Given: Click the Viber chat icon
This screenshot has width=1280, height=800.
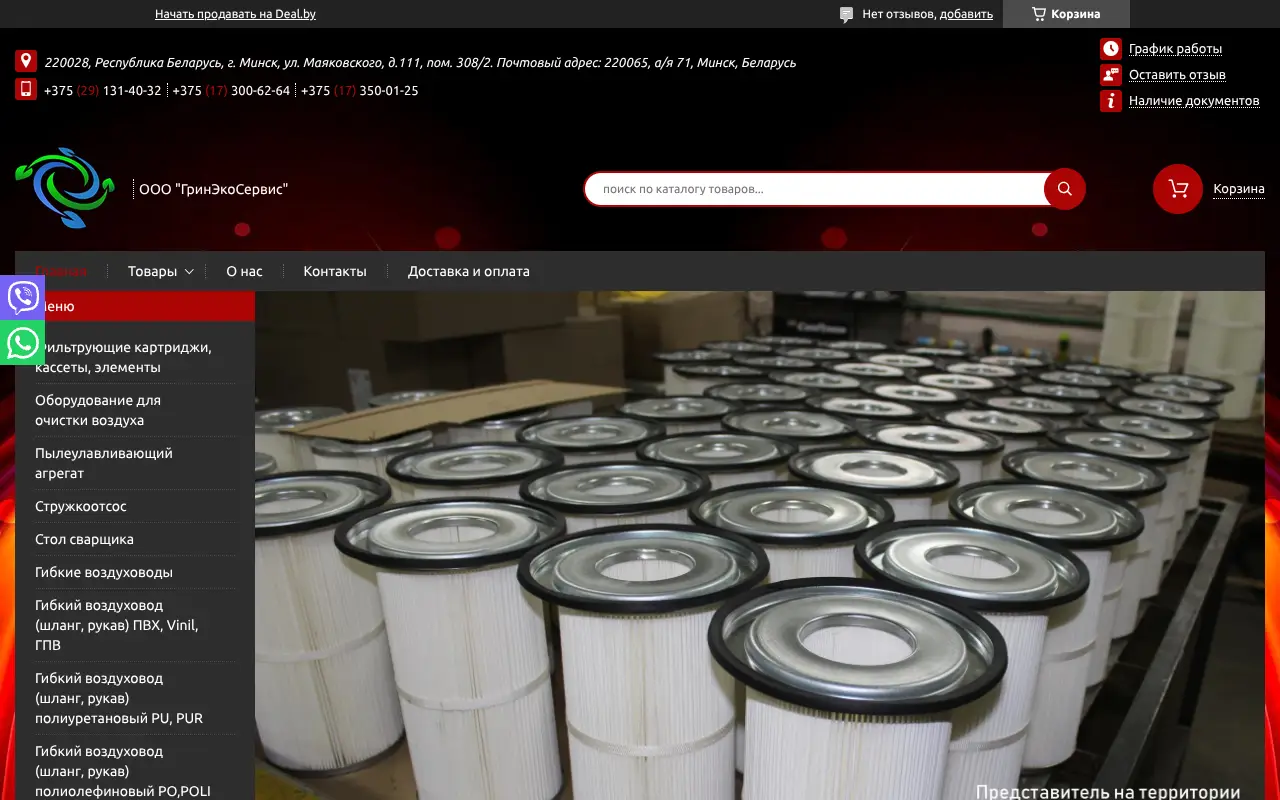Looking at the screenshot, I should 22,297.
